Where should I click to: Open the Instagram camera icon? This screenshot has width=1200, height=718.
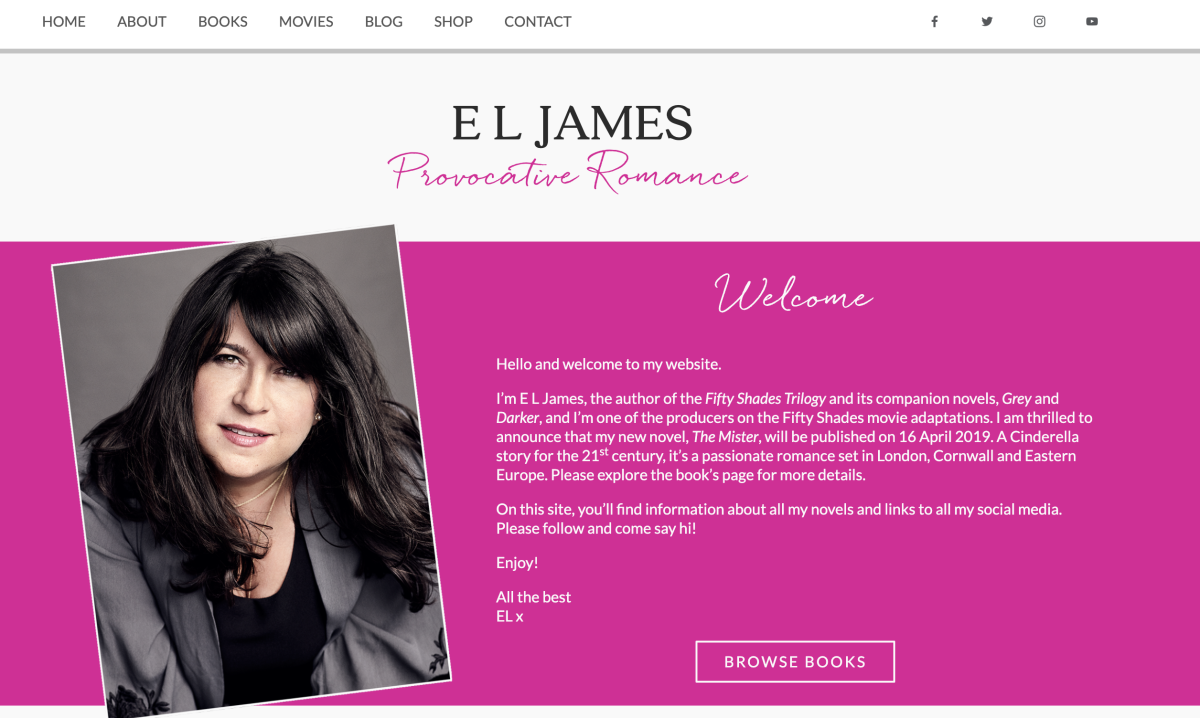1040,21
